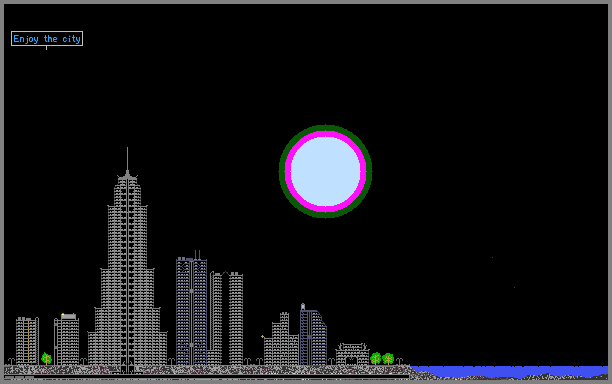
Task: Click the low gate-style building near the trees
Action: 352,354
